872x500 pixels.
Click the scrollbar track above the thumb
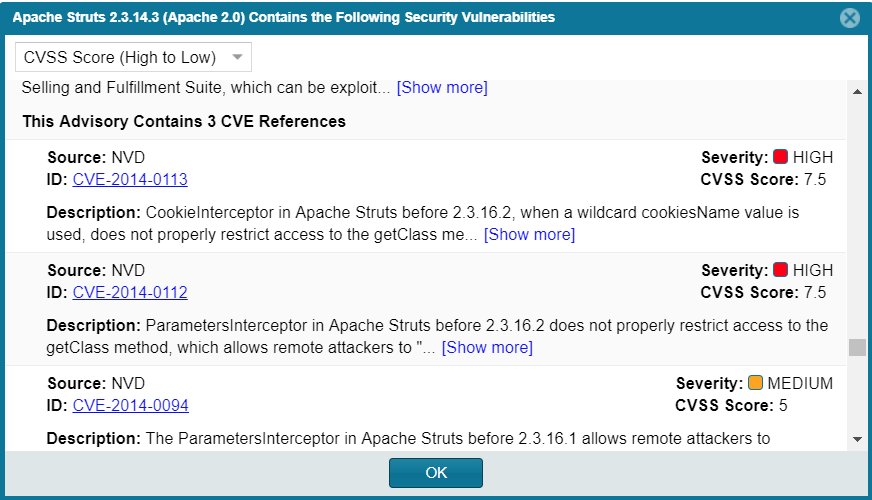tap(857, 219)
